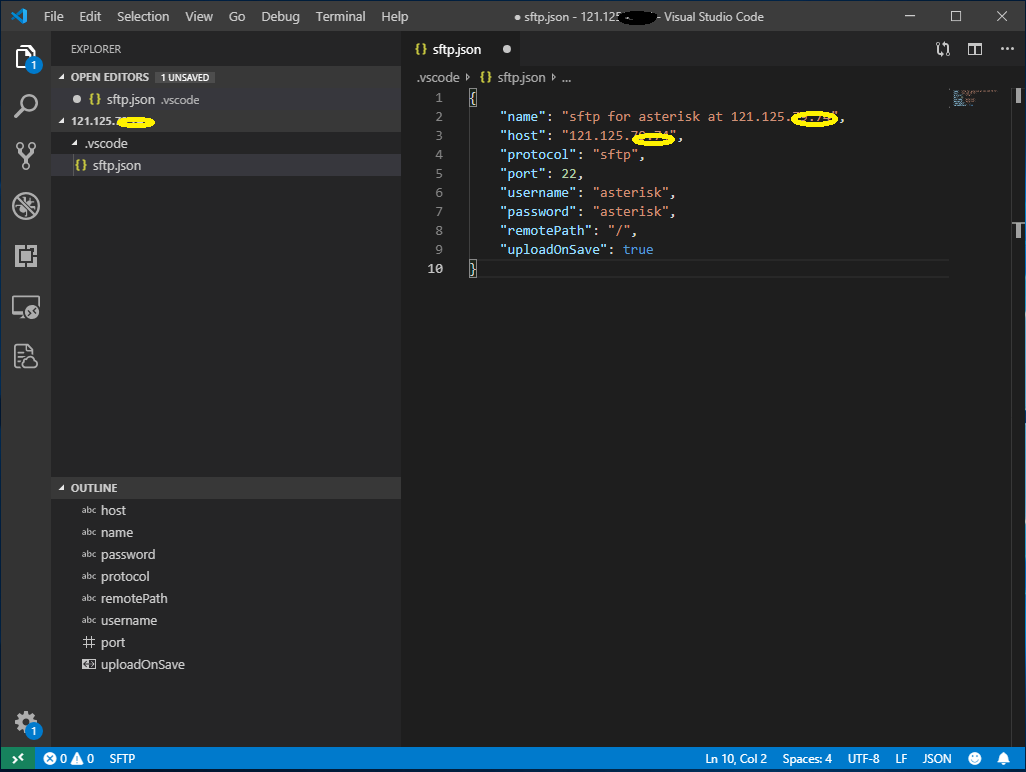Open the Help menu
The height and width of the screenshot is (772, 1026).
(x=395, y=16)
